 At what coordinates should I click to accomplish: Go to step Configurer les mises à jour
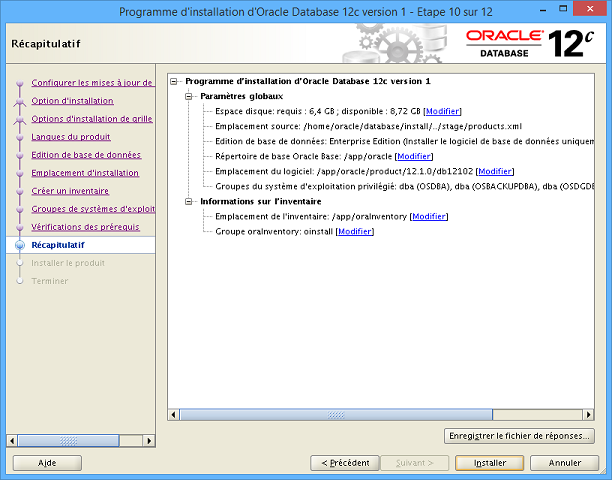tap(92, 83)
